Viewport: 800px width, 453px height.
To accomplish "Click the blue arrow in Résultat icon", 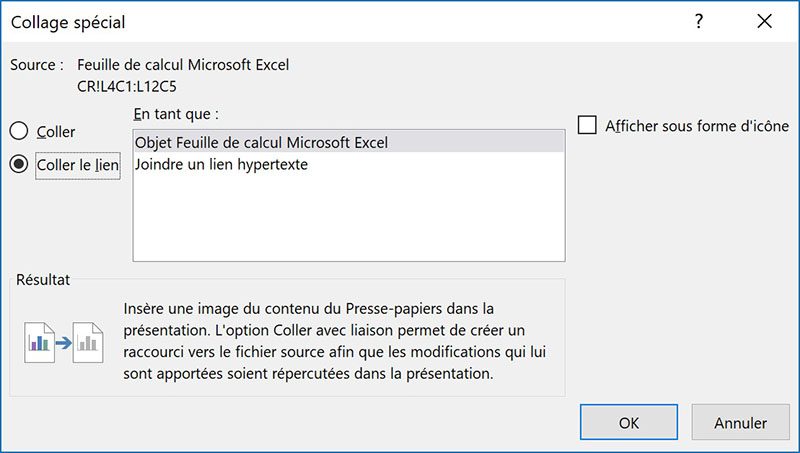I will click(64, 342).
